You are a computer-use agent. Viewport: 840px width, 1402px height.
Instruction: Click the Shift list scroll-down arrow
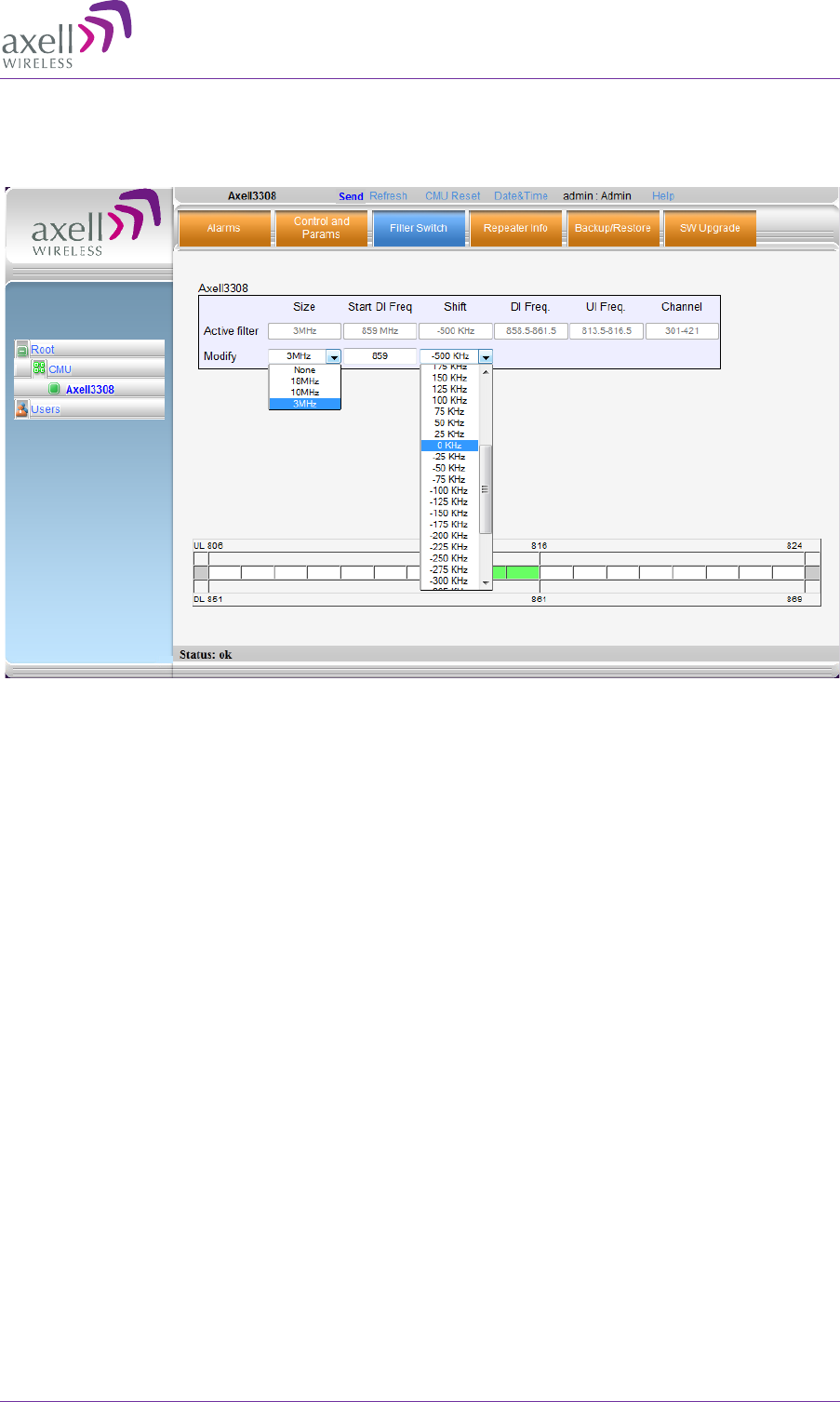[x=486, y=582]
